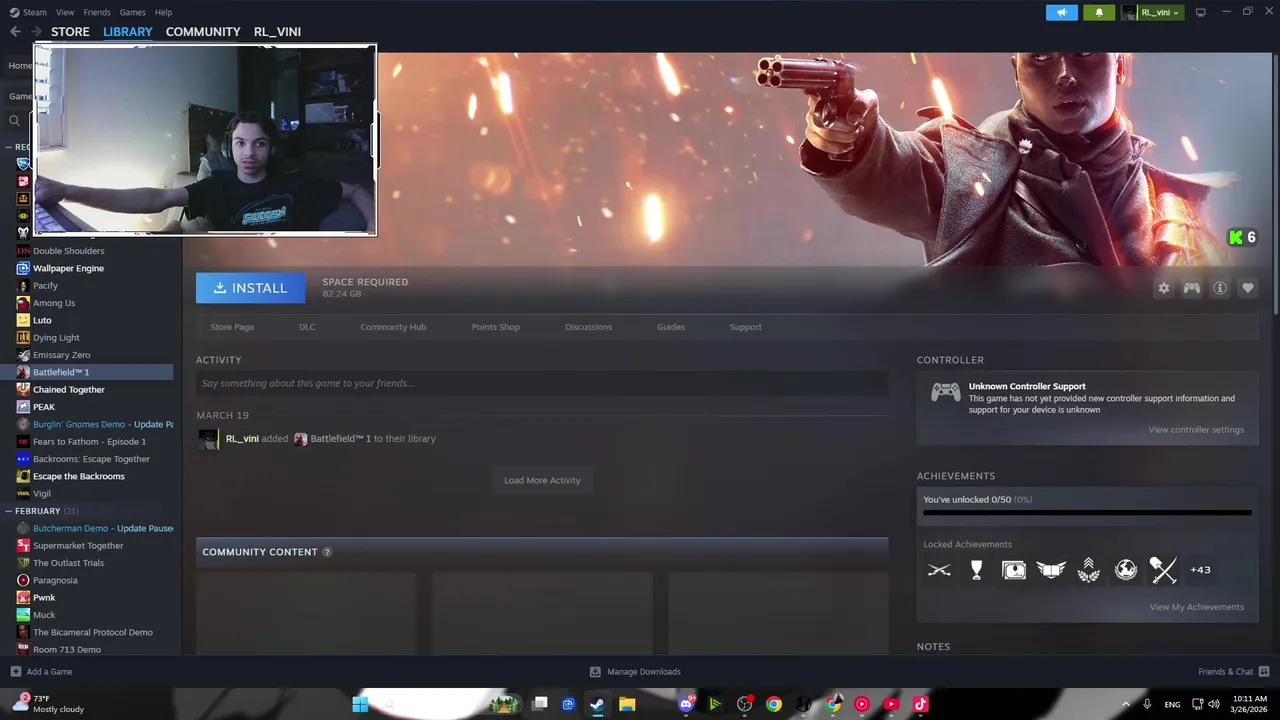
Task: Open the Support tab
Action: pyautogui.click(x=745, y=327)
